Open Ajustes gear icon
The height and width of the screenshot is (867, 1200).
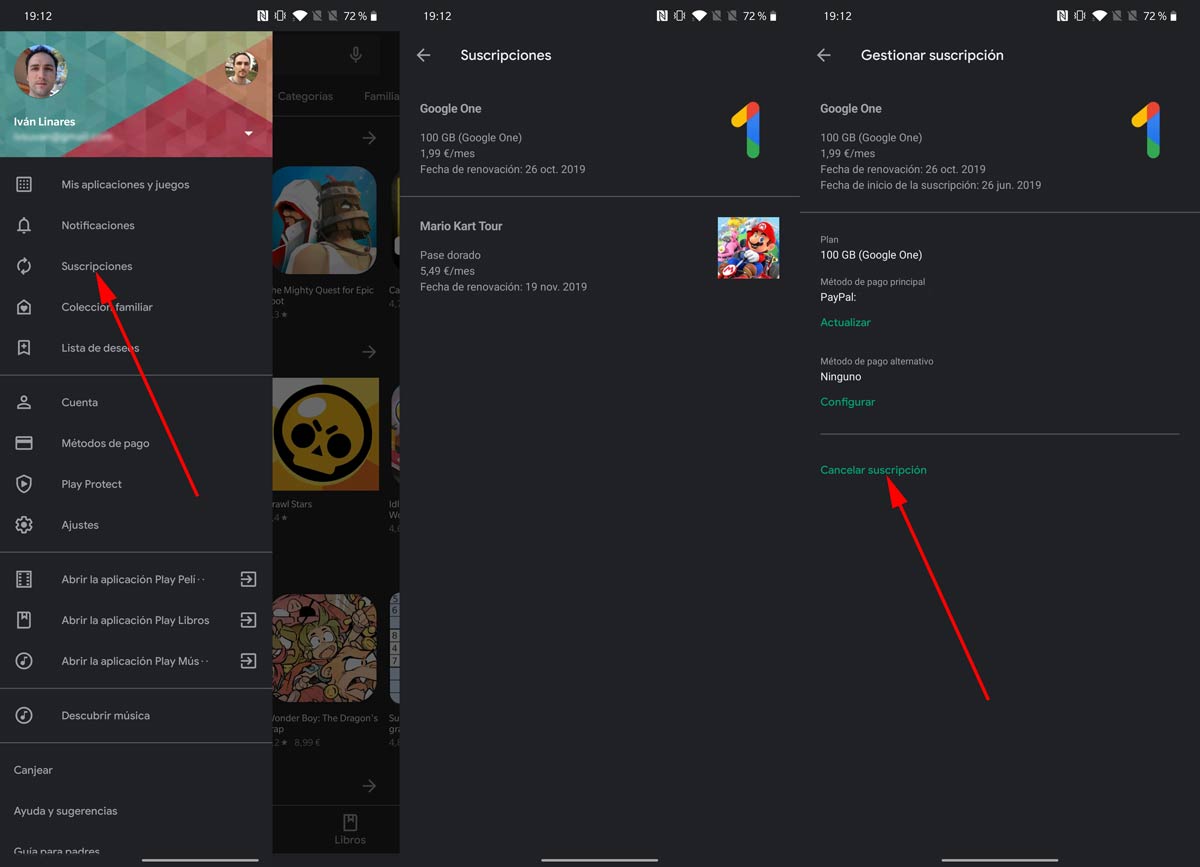[24, 525]
